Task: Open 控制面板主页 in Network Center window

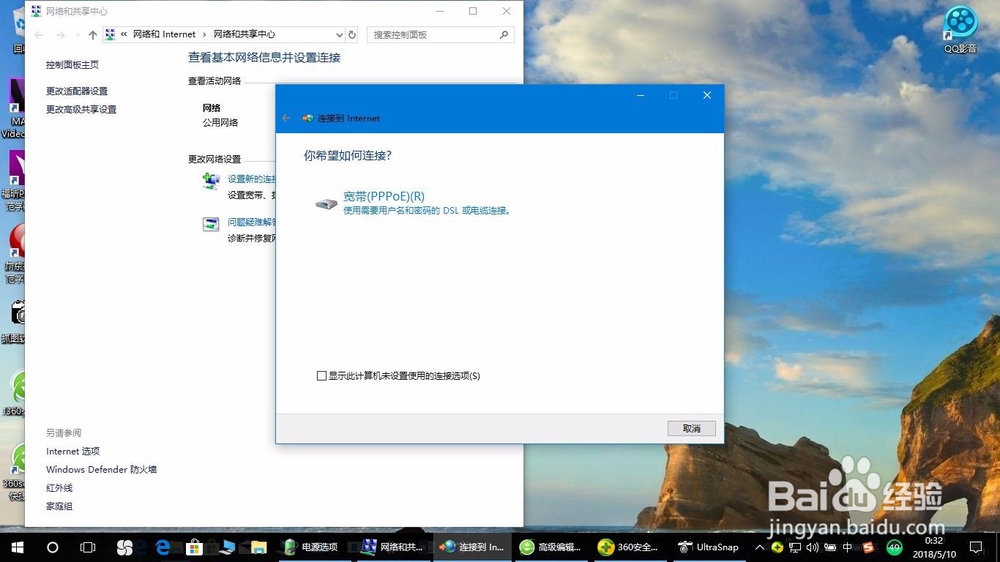Action: click(72, 64)
